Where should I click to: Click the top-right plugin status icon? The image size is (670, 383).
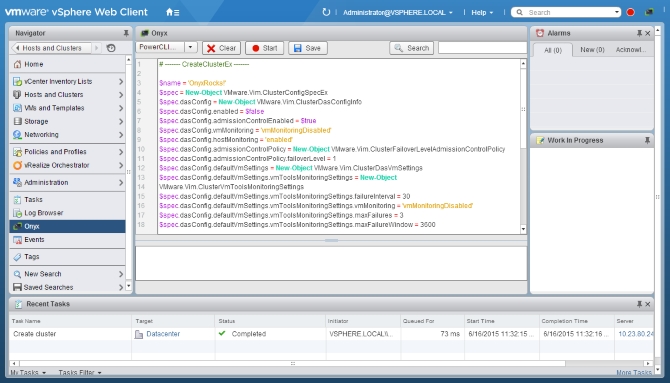(649, 12)
